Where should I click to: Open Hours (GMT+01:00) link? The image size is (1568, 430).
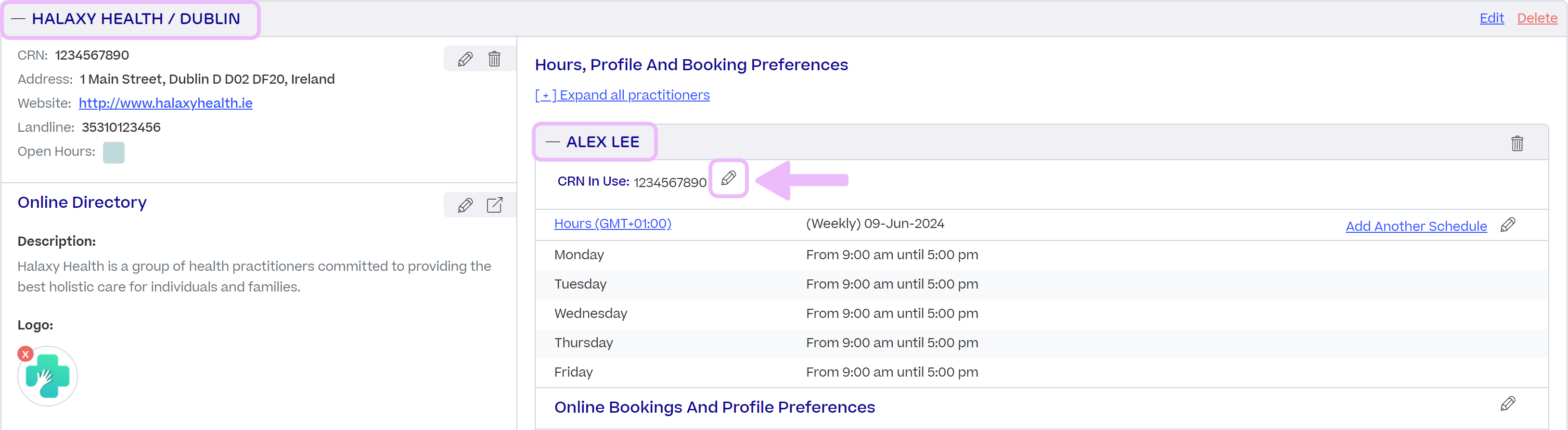point(612,224)
